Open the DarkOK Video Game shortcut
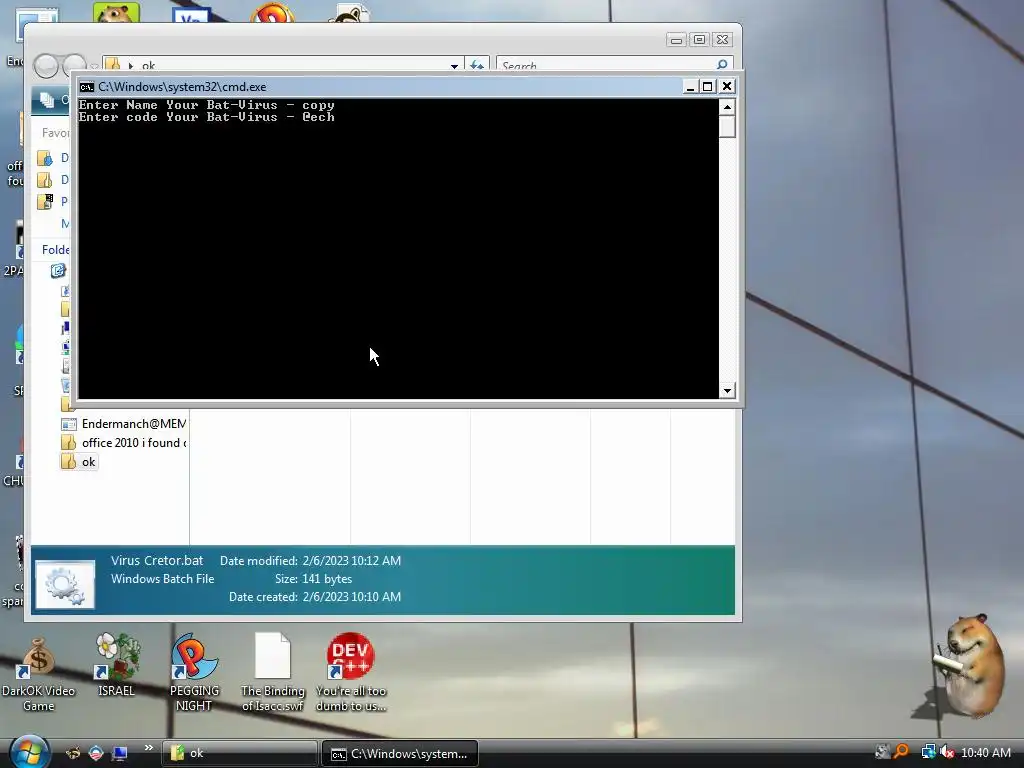The height and width of the screenshot is (768, 1024). (x=38, y=673)
